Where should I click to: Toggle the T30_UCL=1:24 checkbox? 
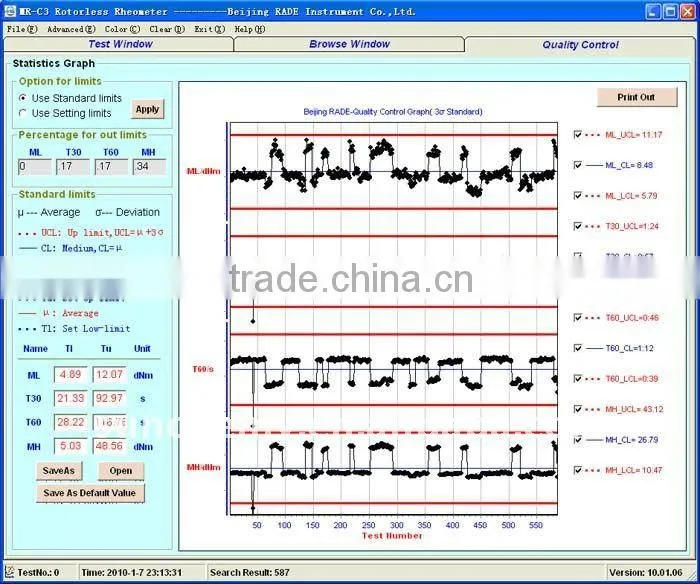578,226
